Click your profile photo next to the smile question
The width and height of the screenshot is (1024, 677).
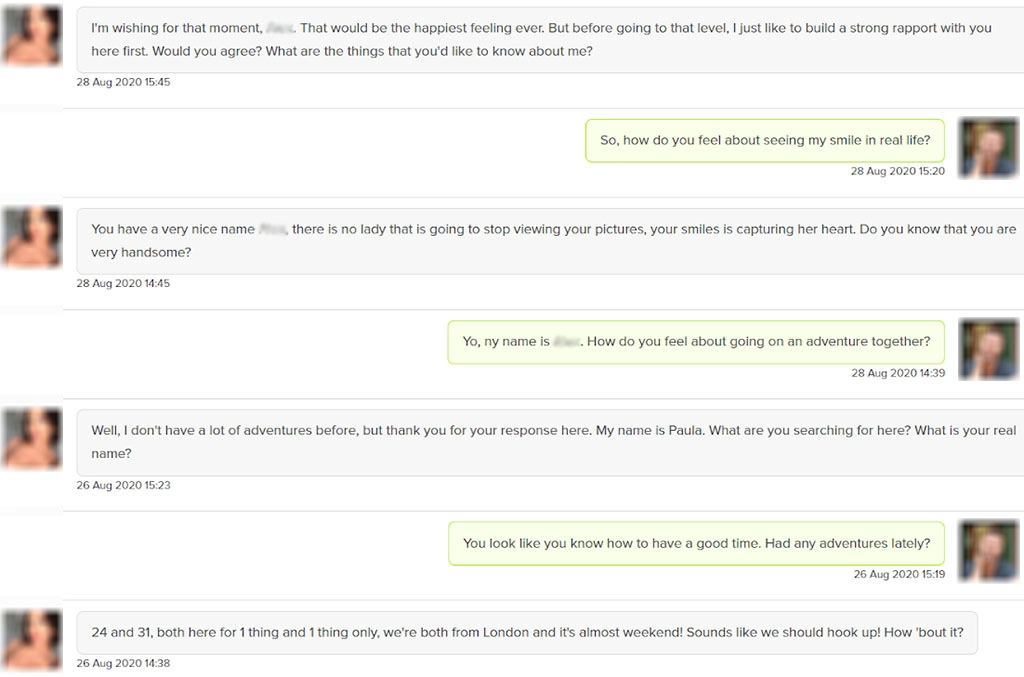click(x=988, y=148)
